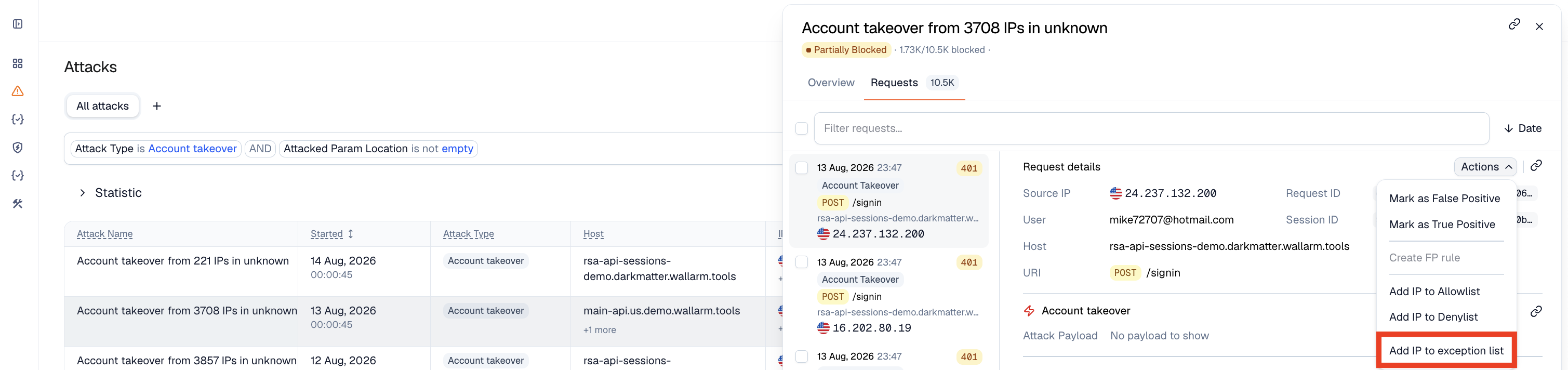
Task: Select Add IP to Denylist
Action: [x=1433, y=317]
